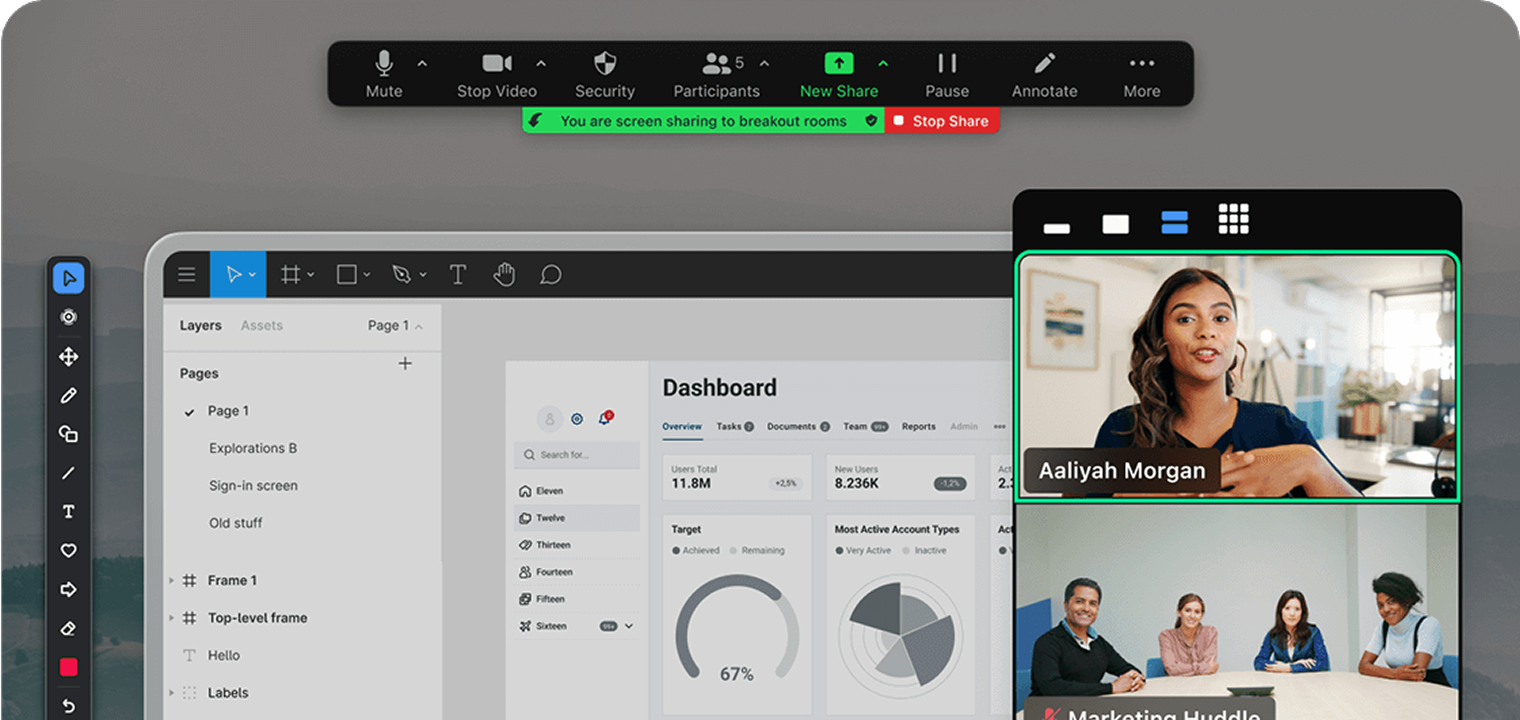Expand the shape tool dropdown
Image resolution: width=1520 pixels, height=720 pixels.
(x=365, y=273)
